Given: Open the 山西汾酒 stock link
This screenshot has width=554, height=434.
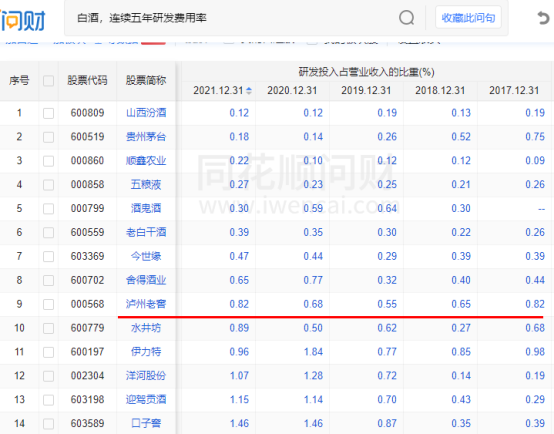Looking at the screenshot, I should click(x=146, y=113).
